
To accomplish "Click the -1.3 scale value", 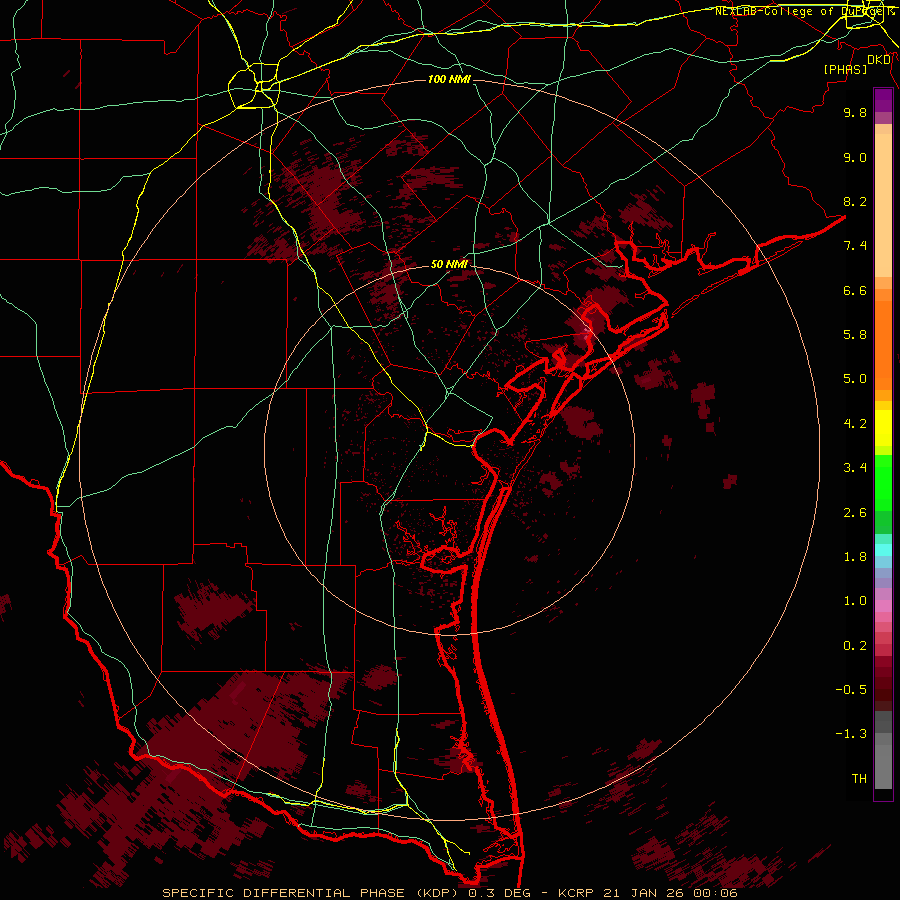I will 851,734.
